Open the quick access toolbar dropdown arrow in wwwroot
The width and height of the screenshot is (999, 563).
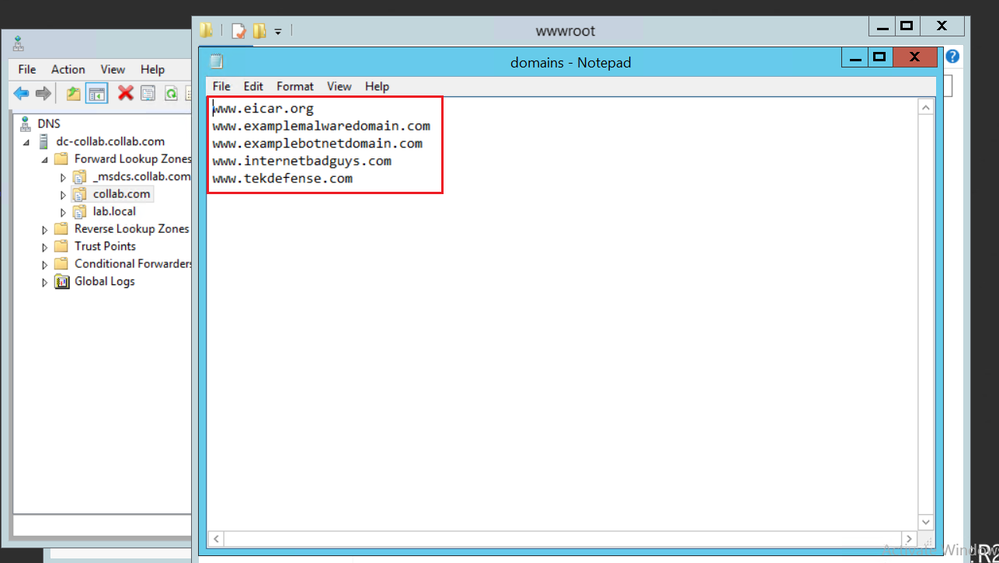pyautogui.click(x=278, y=31)
